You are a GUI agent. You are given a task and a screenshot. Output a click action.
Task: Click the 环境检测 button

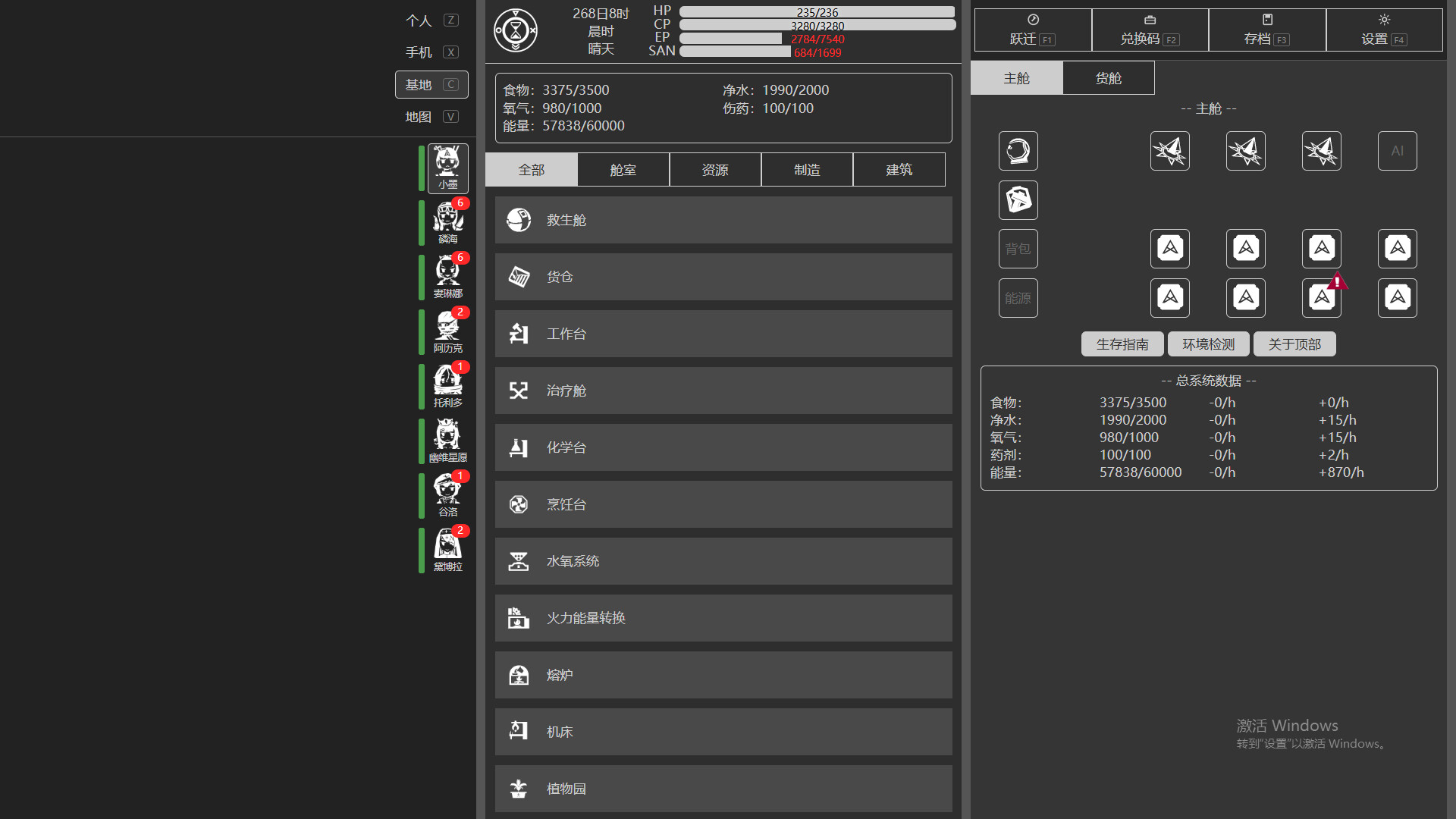(1209, 344)
